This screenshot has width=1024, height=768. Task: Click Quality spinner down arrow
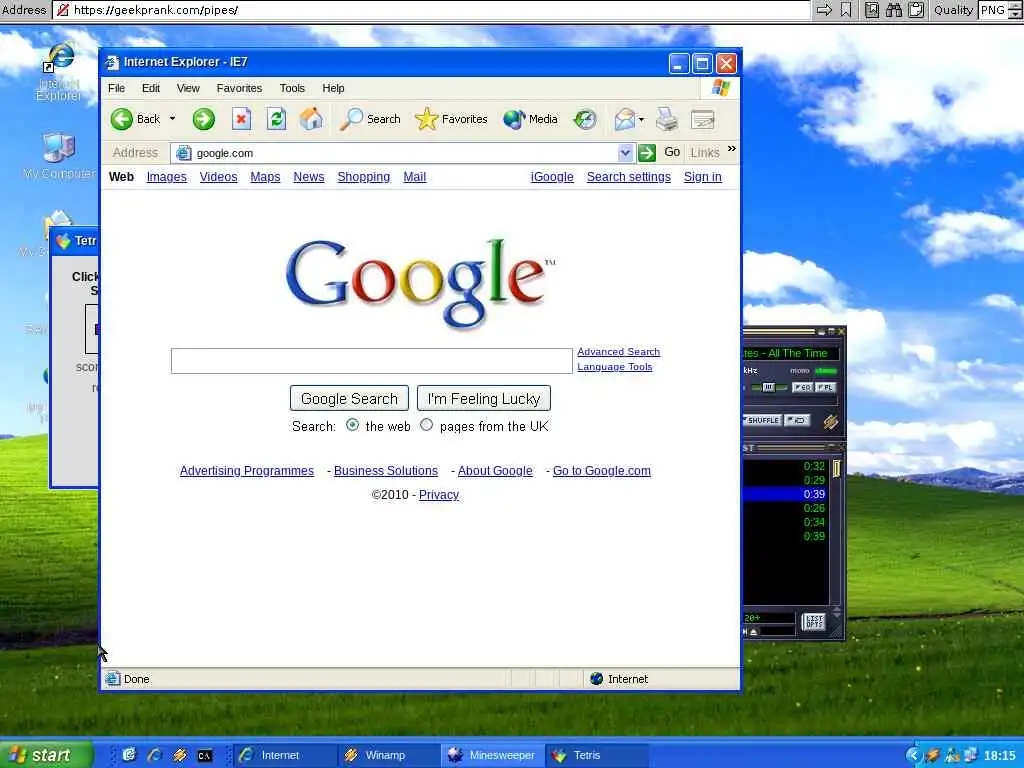(x=1014, y=14)
